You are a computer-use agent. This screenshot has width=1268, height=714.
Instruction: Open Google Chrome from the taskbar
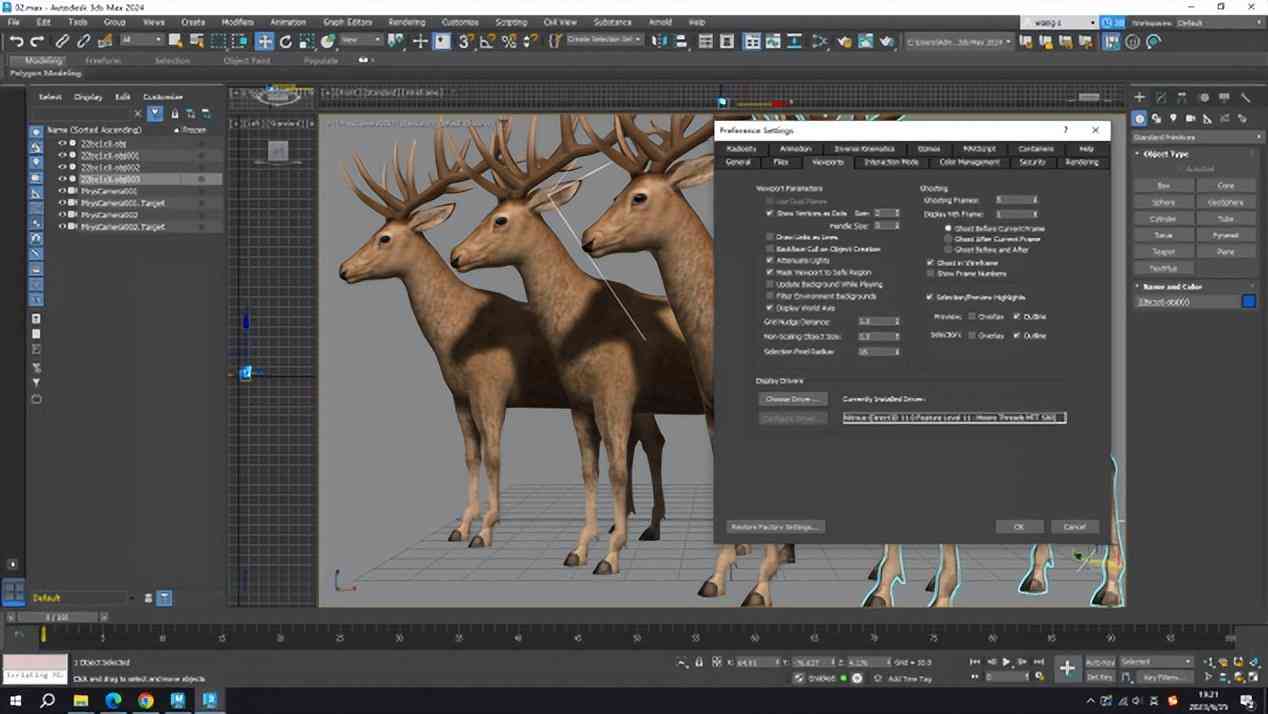tap(145, 701)
